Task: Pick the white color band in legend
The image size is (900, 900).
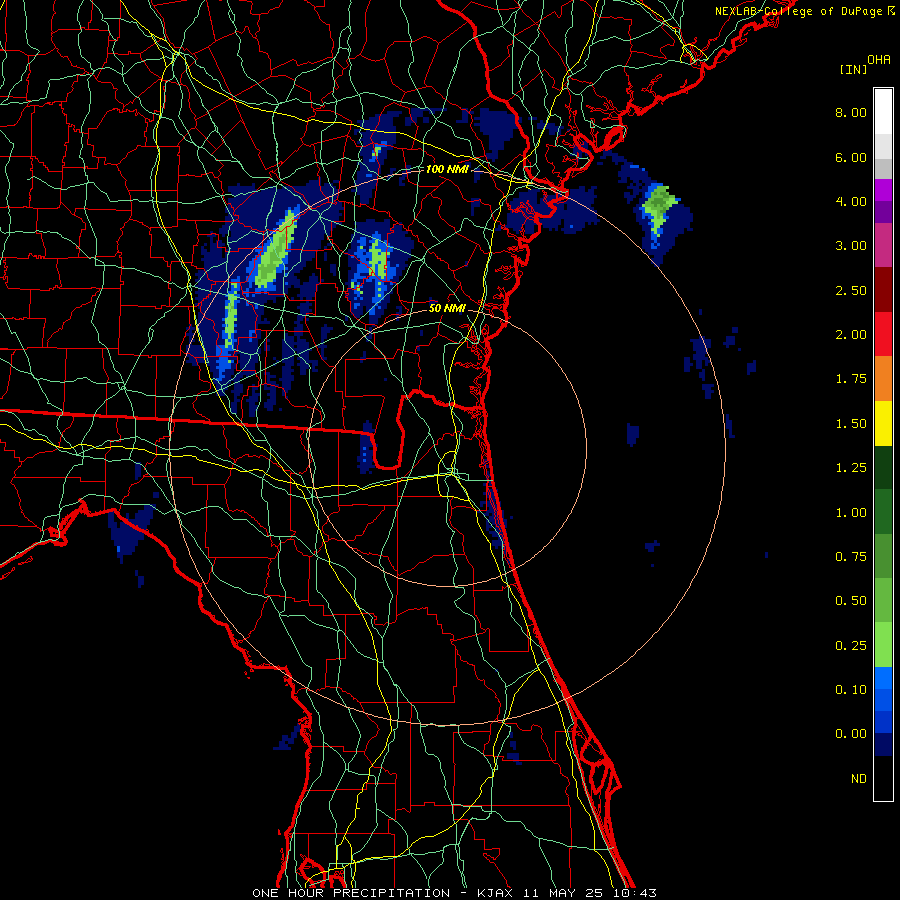Action: tap(883, 112)
